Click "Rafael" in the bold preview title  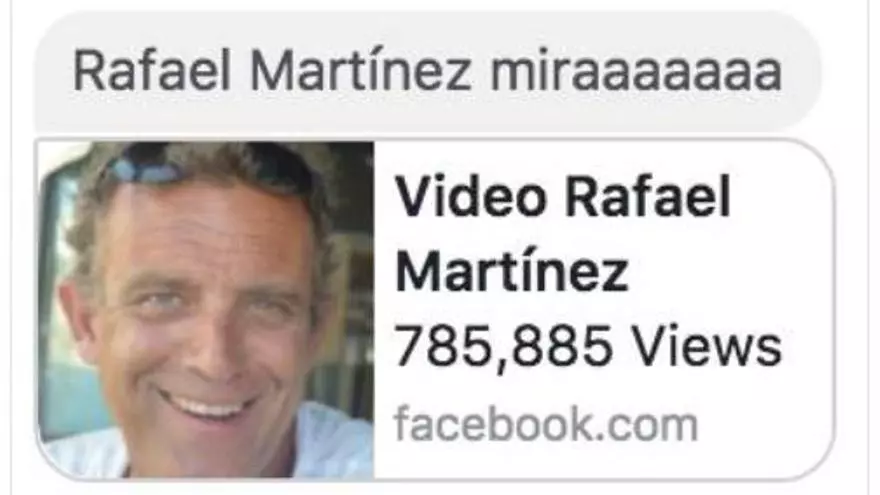point(648,196)
